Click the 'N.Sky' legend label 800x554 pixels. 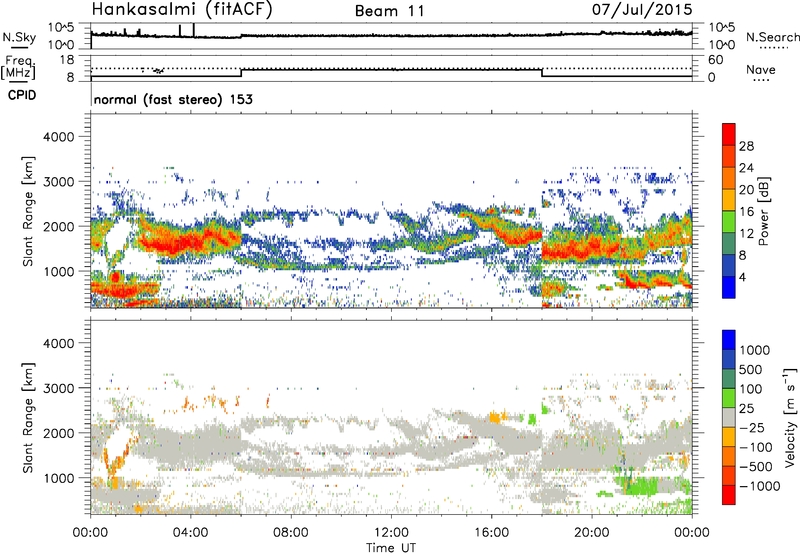(x=19, y=37)
